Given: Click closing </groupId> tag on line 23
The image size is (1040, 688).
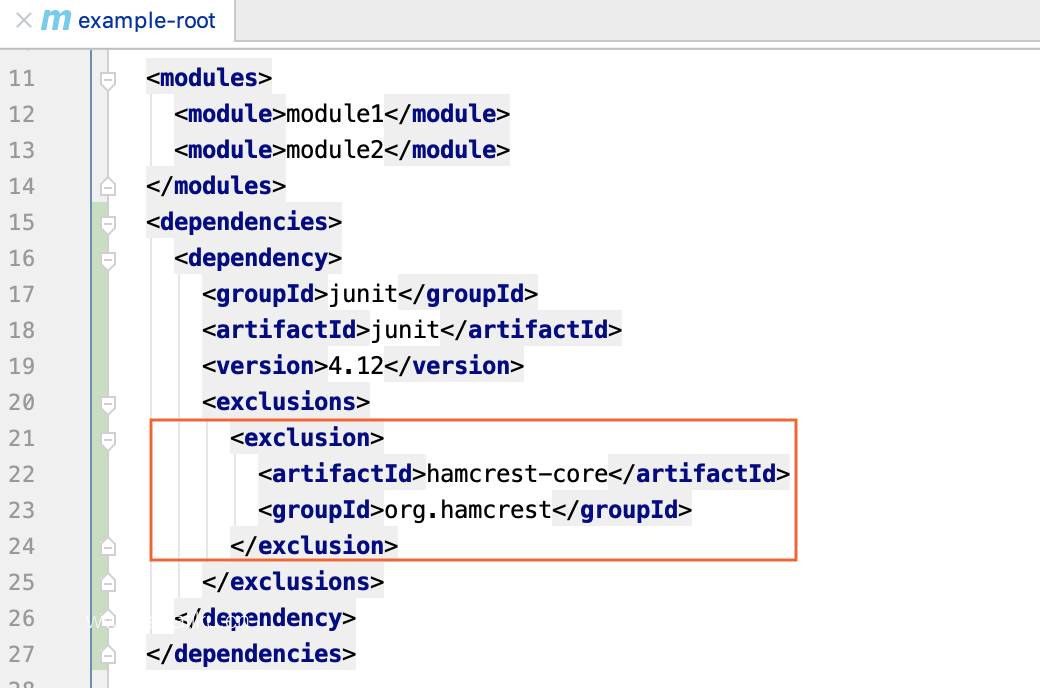Looking at the screenshot, I should pyautogui.click(x=622, y=509).
